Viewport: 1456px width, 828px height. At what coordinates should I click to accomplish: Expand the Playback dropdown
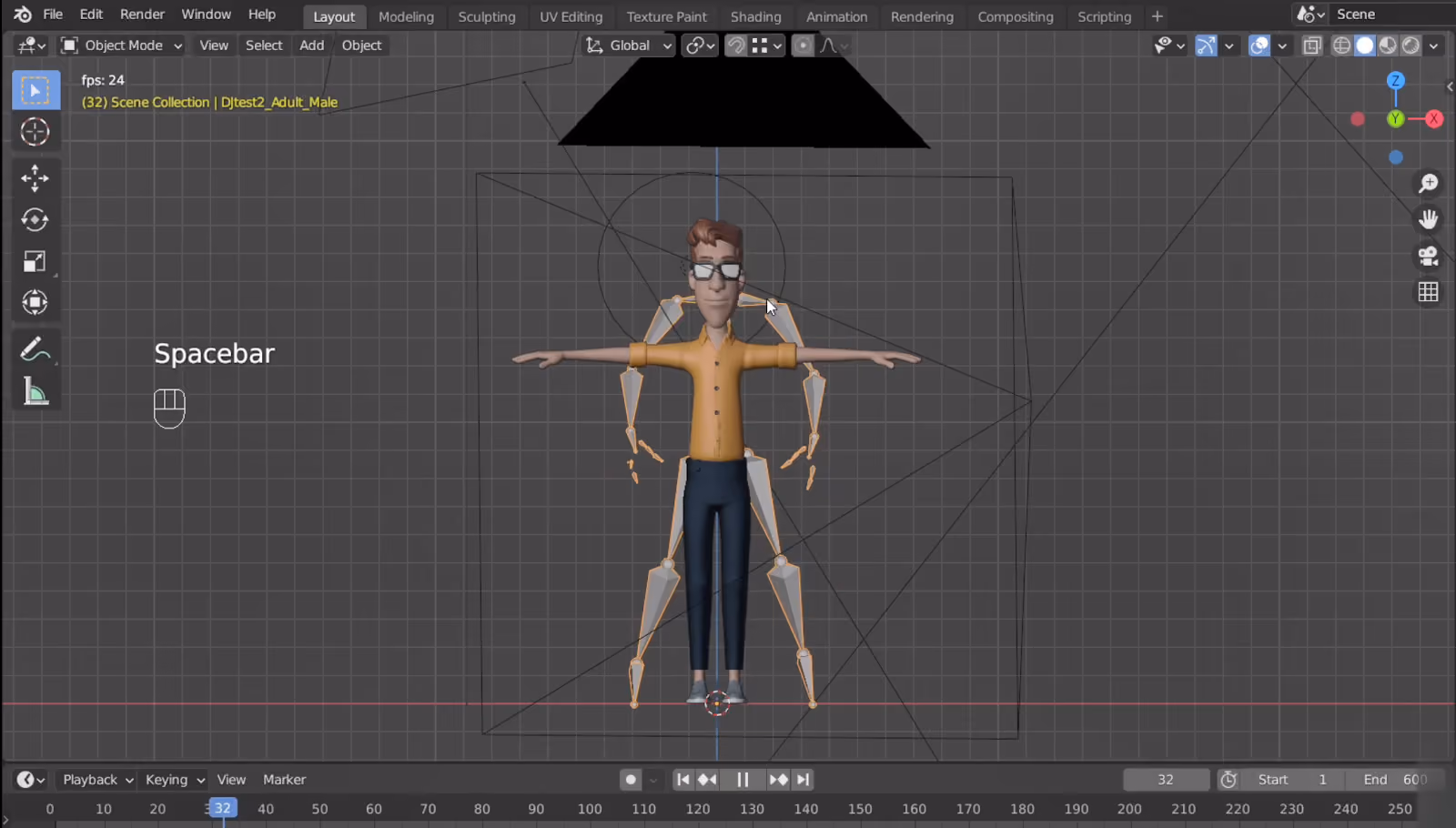click(97, 780)
